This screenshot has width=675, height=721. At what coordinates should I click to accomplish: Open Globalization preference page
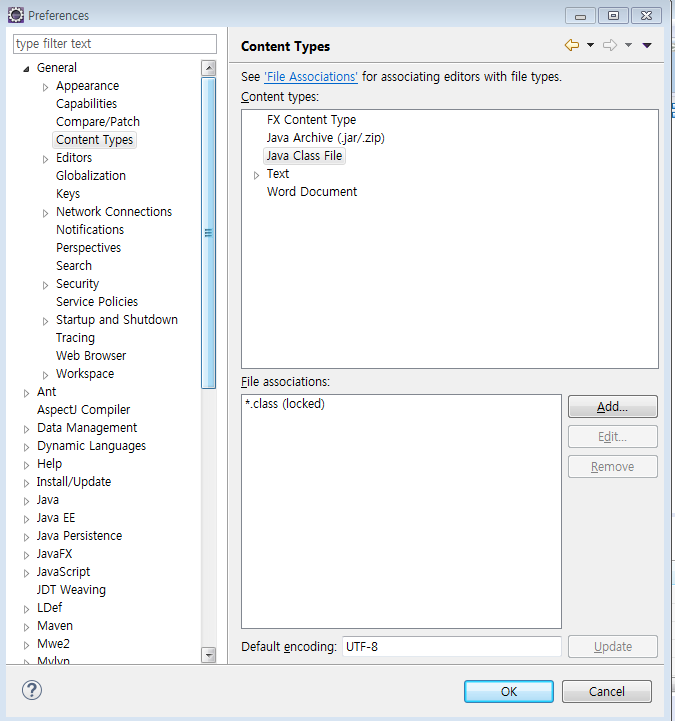[x=91, y=175]
